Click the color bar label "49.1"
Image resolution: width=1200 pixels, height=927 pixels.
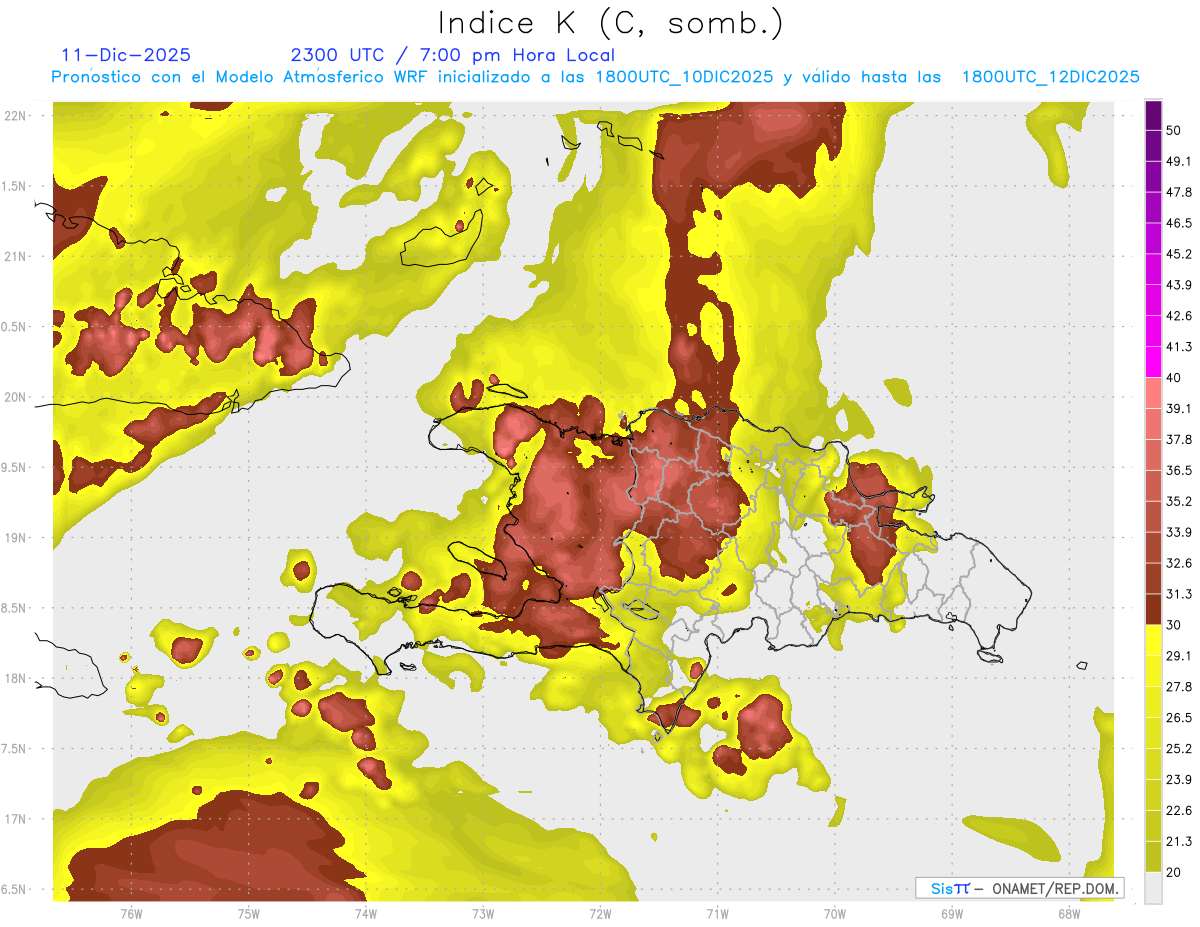(x=1179, y=161)
